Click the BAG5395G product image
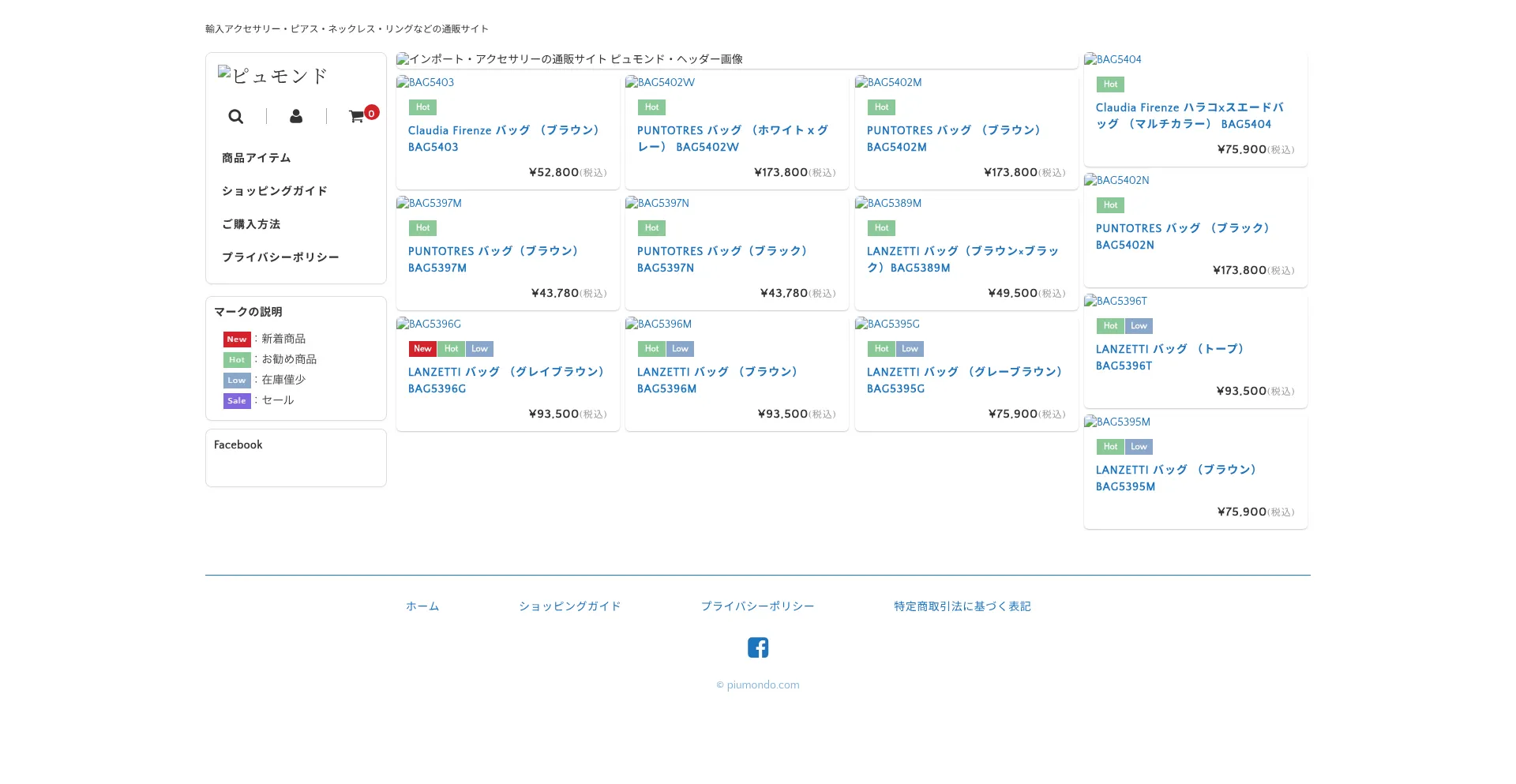This screenshot has width=1516, height=784. coord(887,324)
